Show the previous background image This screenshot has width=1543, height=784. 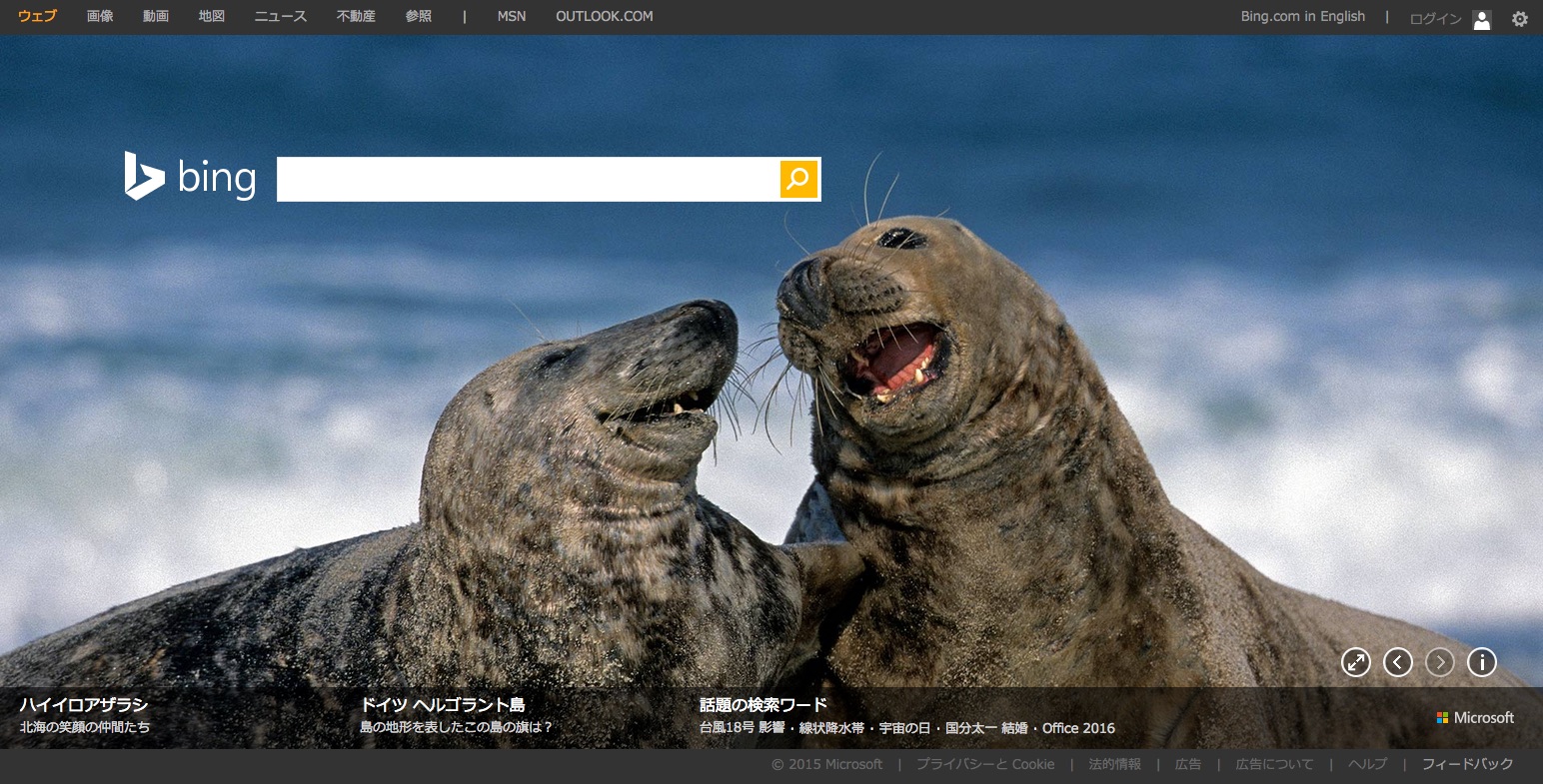[x=1397, y=661]
